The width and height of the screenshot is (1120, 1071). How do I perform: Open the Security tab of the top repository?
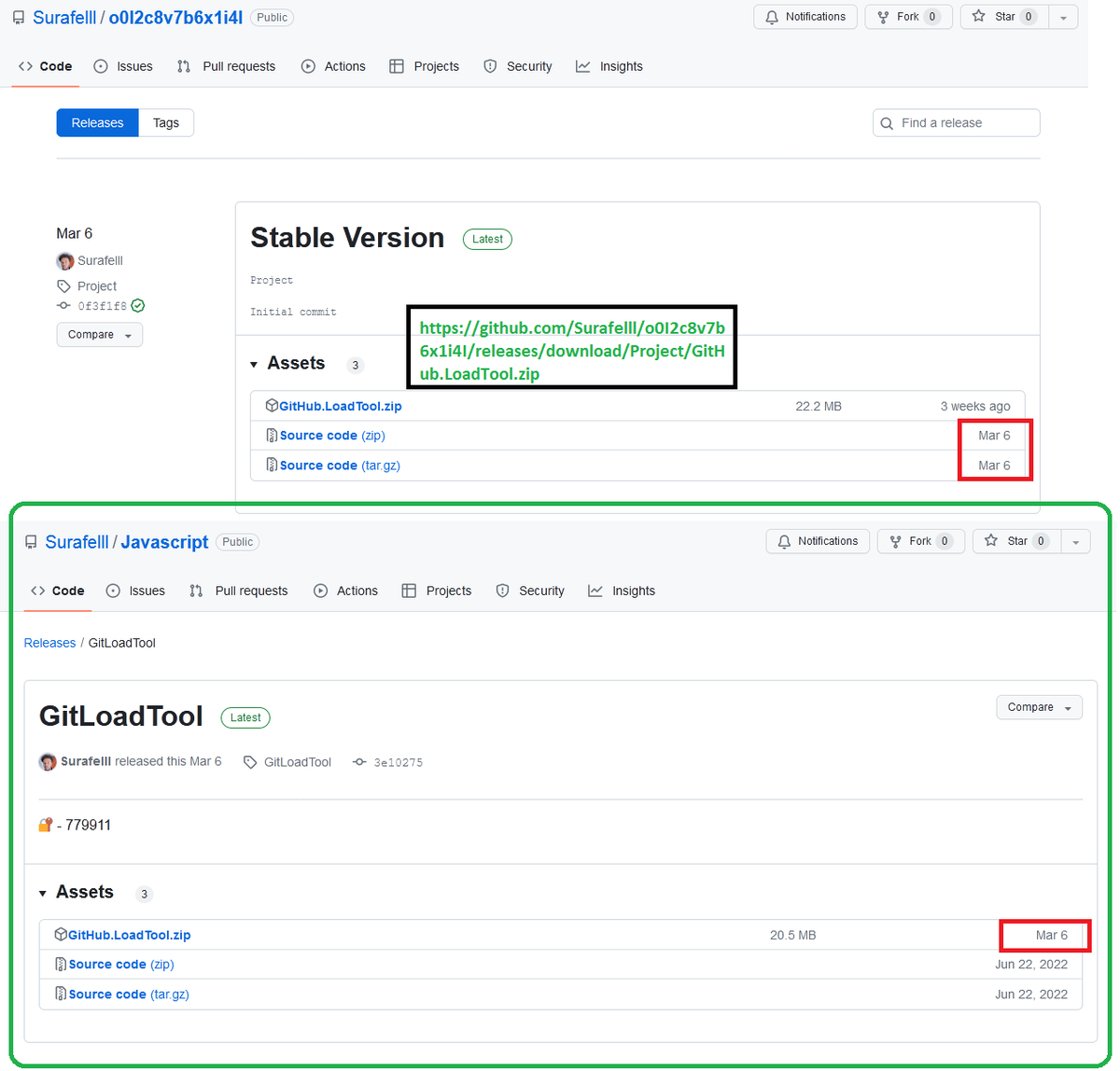click(x=518, y=66)
